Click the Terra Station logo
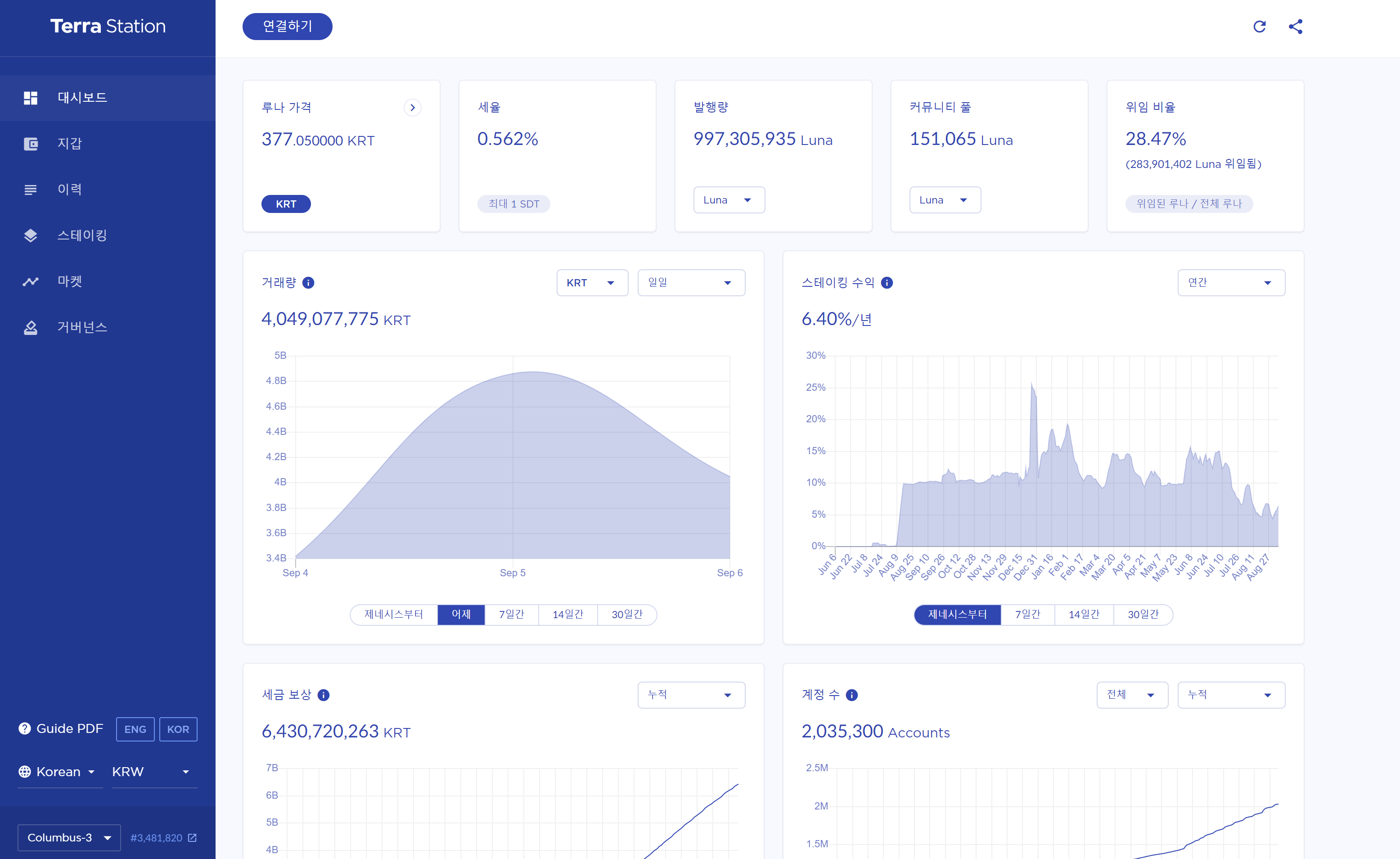The image size is (1400, 859). click(x=108, y=26)
